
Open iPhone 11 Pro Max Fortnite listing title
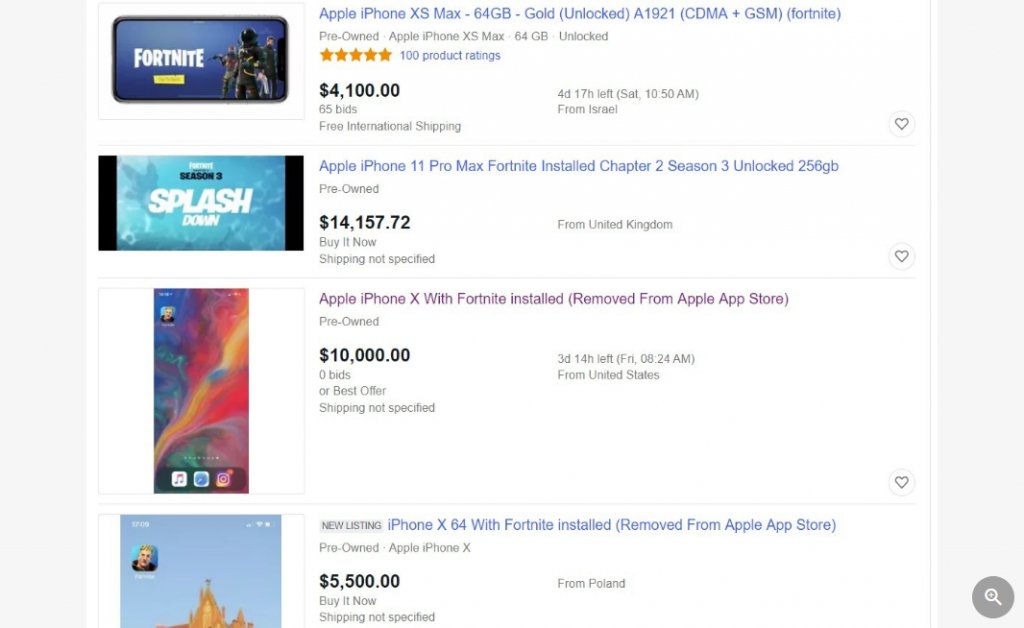coord(578,166)
